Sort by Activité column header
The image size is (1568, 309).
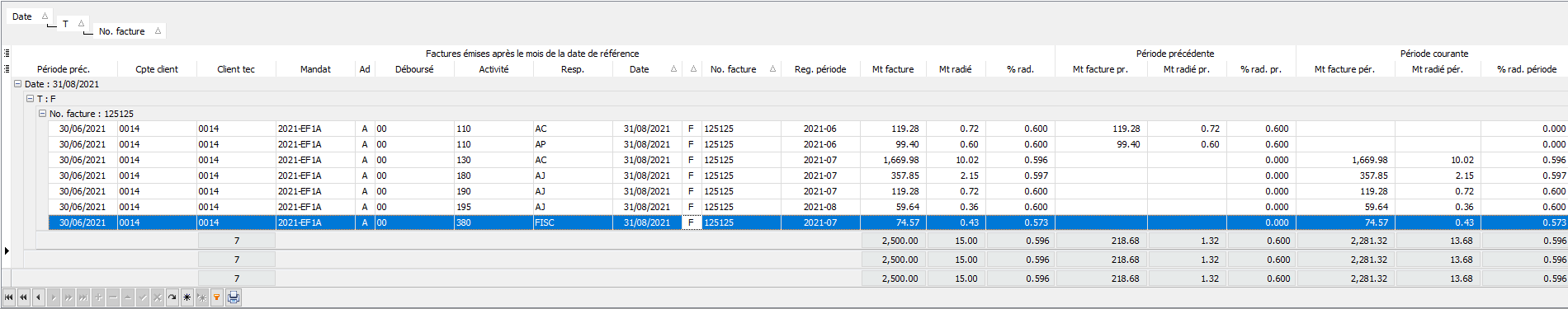point(494,69)
